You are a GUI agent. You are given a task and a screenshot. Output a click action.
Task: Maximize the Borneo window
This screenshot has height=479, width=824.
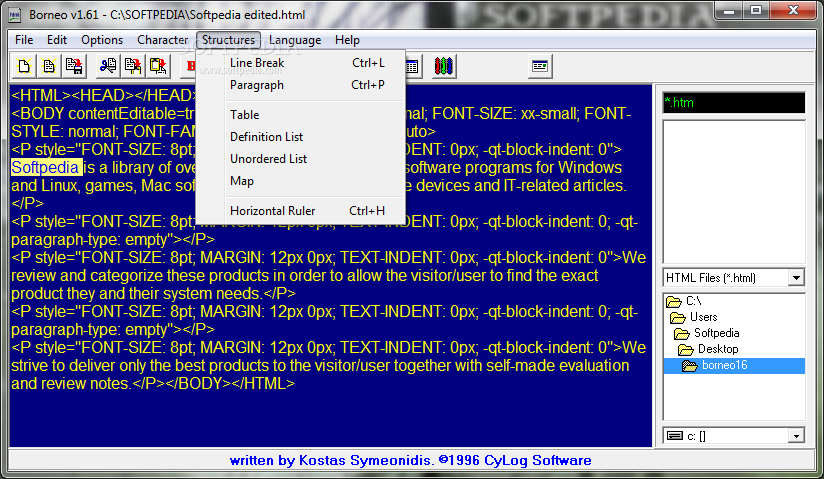(x=756, y=11)
